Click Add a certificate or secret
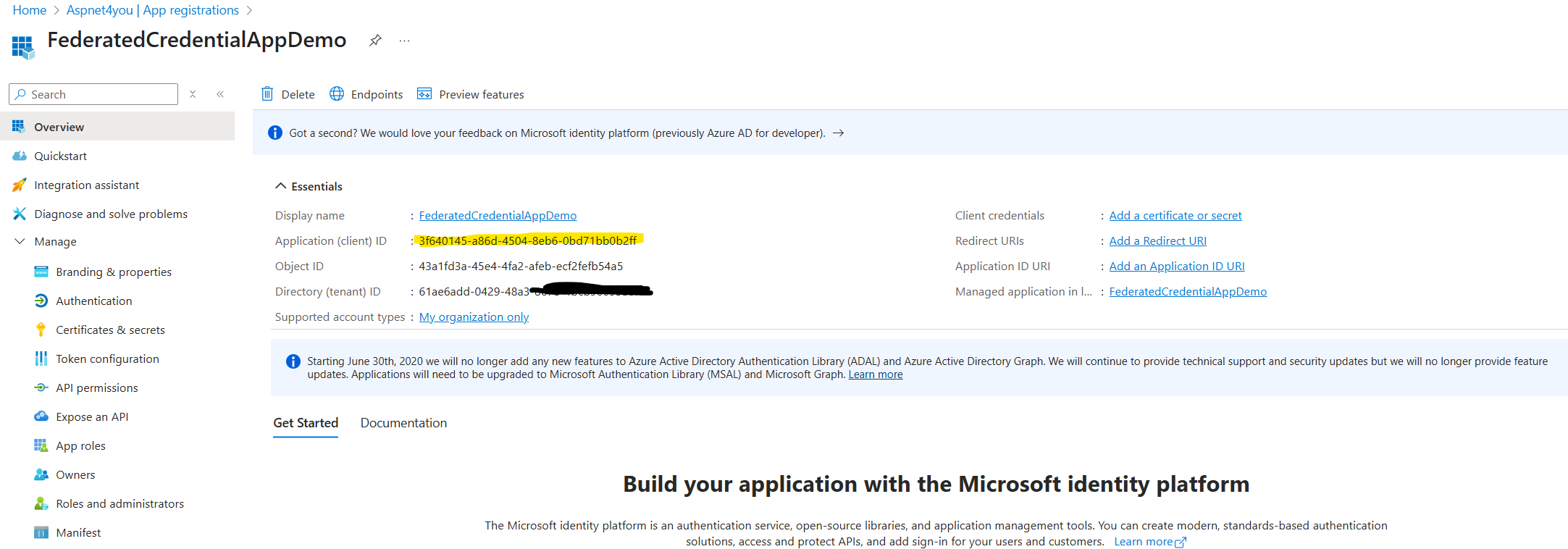This screenshot has width=1568, height=549. [x=1175, y=215]
